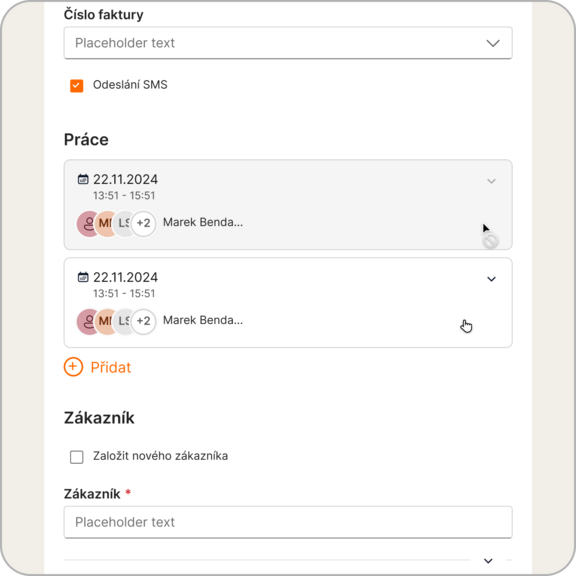Click Marek Benda... name in second card
Image resolution: width=576 pixels, height=576 pixels.
203,320
